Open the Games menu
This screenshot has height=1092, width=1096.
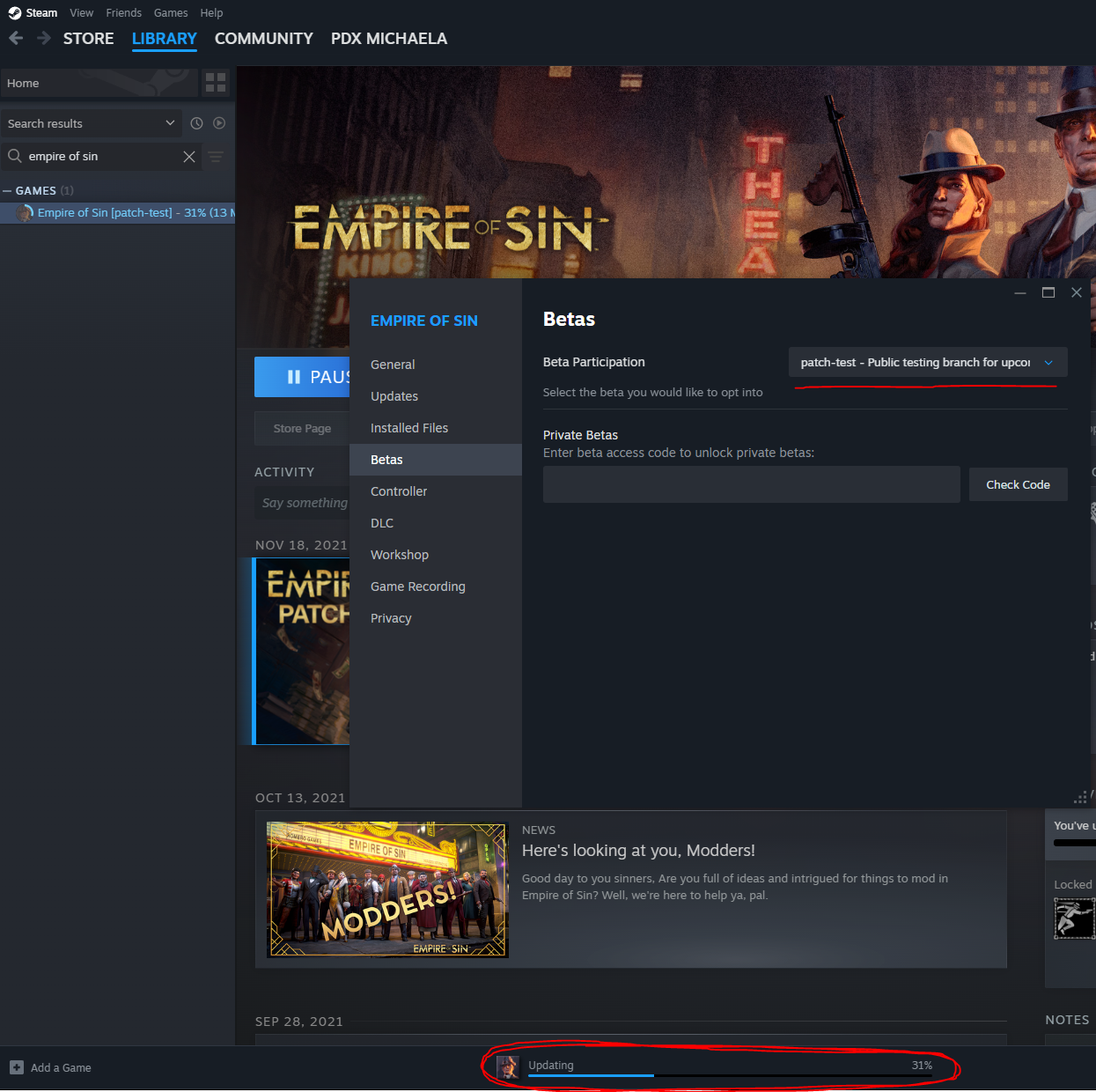pyautogui.click(x=170, y=12)
